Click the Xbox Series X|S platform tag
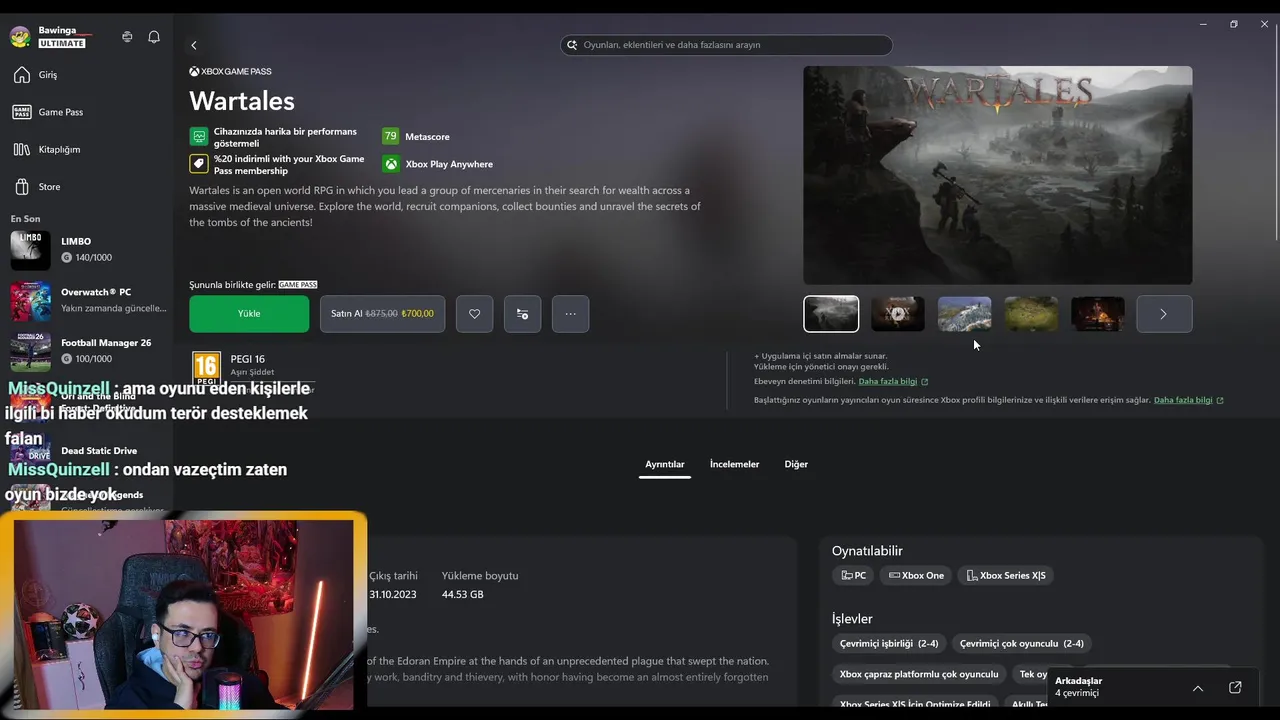1280x720 pixels. [1006, 575]
